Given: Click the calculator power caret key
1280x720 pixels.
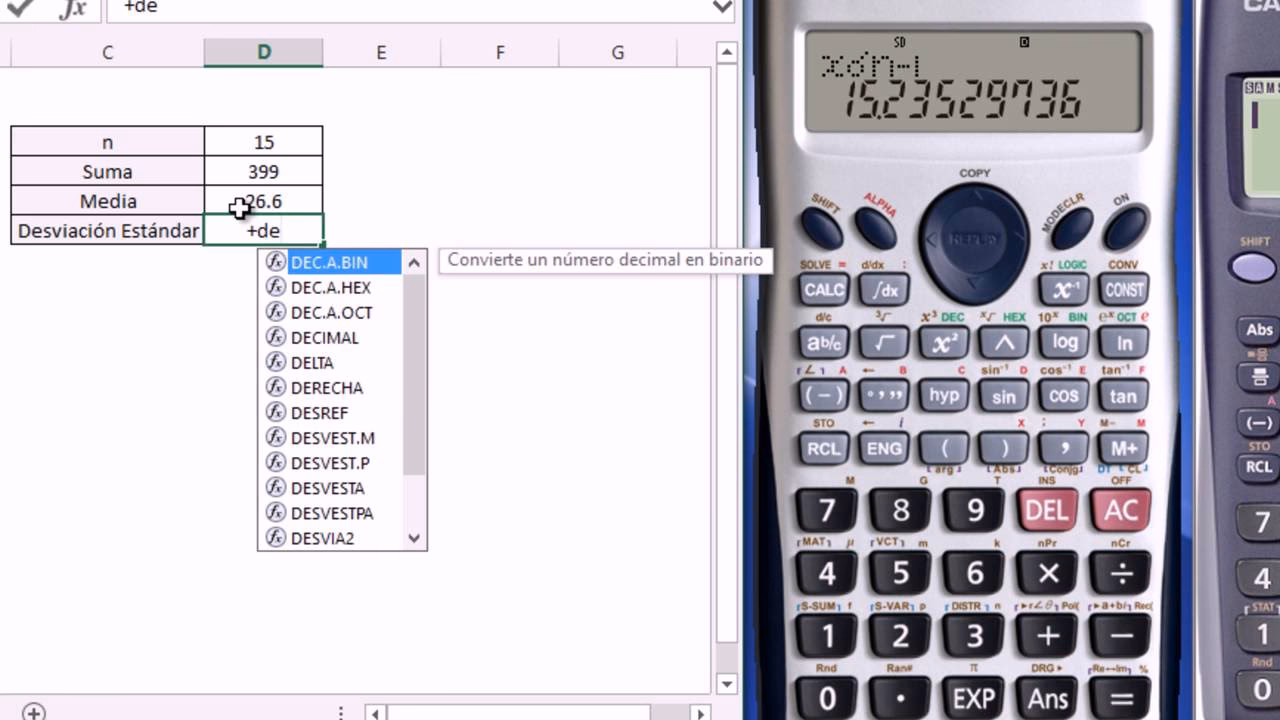Looking at the screenshot, I should [x=1004, y=343].
